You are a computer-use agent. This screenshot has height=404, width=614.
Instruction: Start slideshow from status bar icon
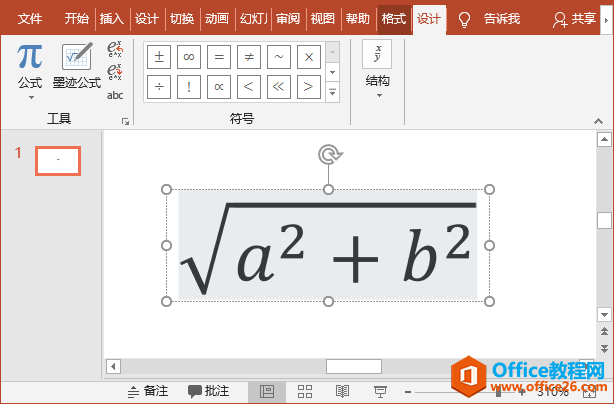click(x=380, y=391)
